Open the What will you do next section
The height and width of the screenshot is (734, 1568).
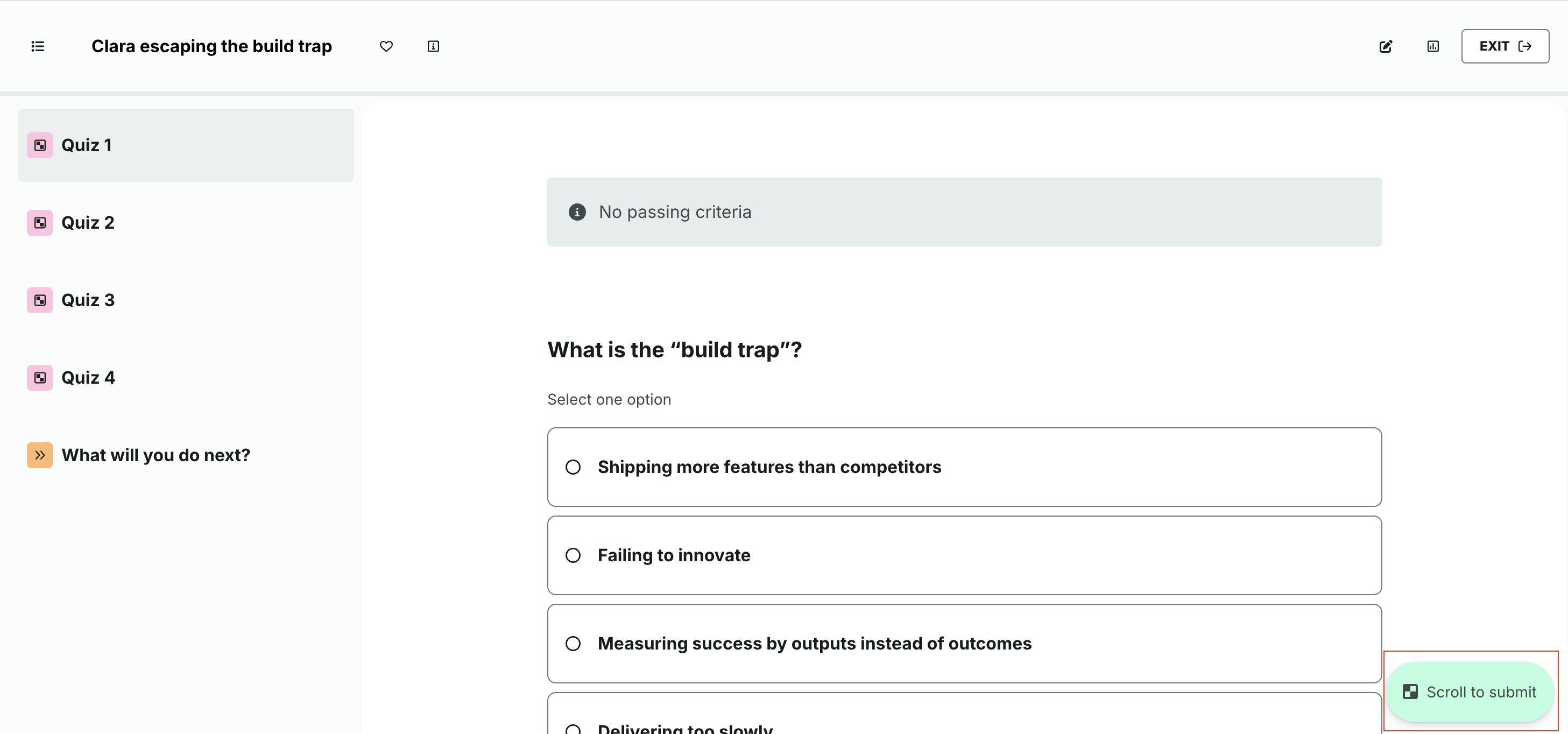(x=156, y=455)
